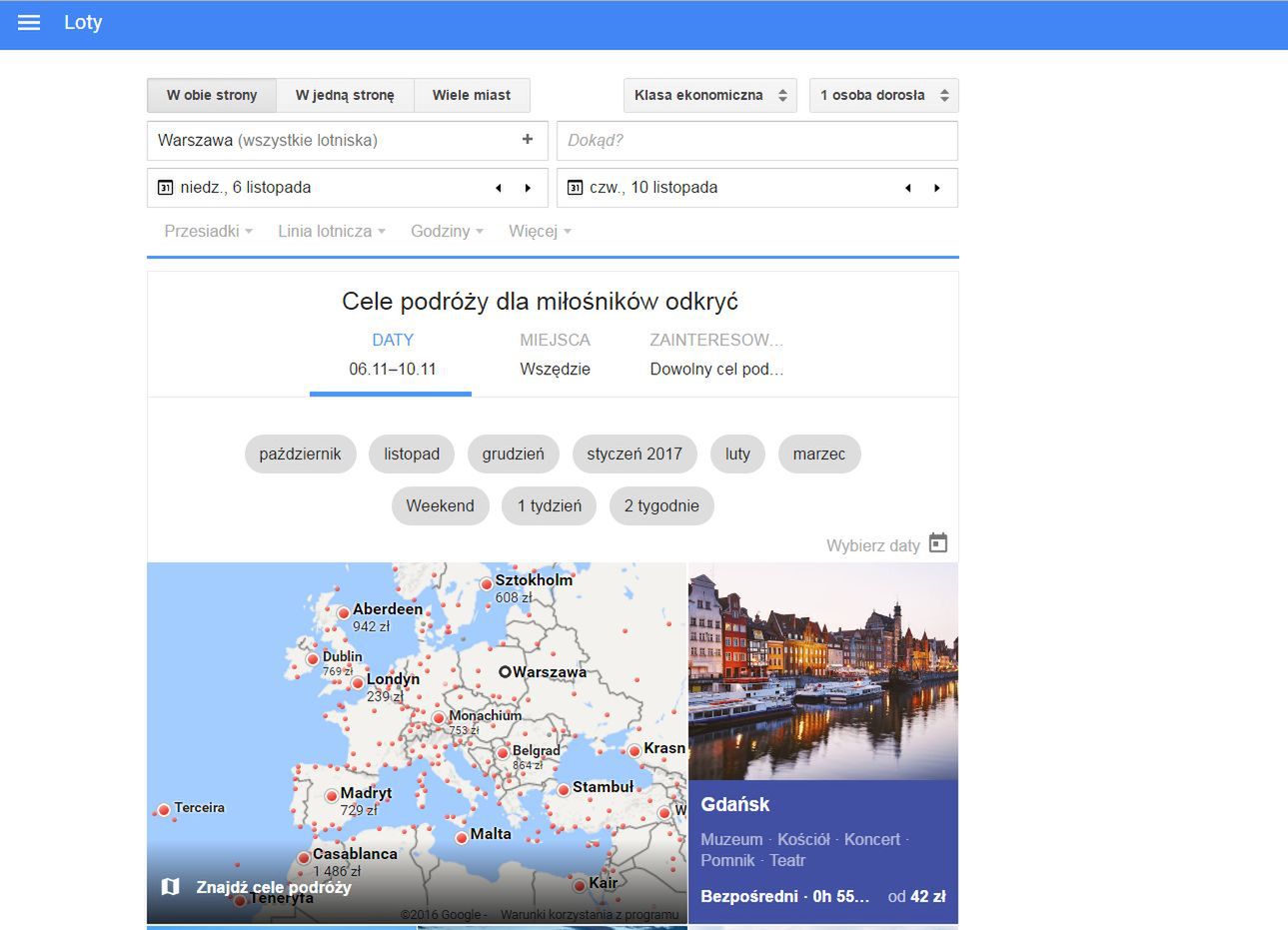Open the Klasa ekonomiczna dropdown

point(709,96)
